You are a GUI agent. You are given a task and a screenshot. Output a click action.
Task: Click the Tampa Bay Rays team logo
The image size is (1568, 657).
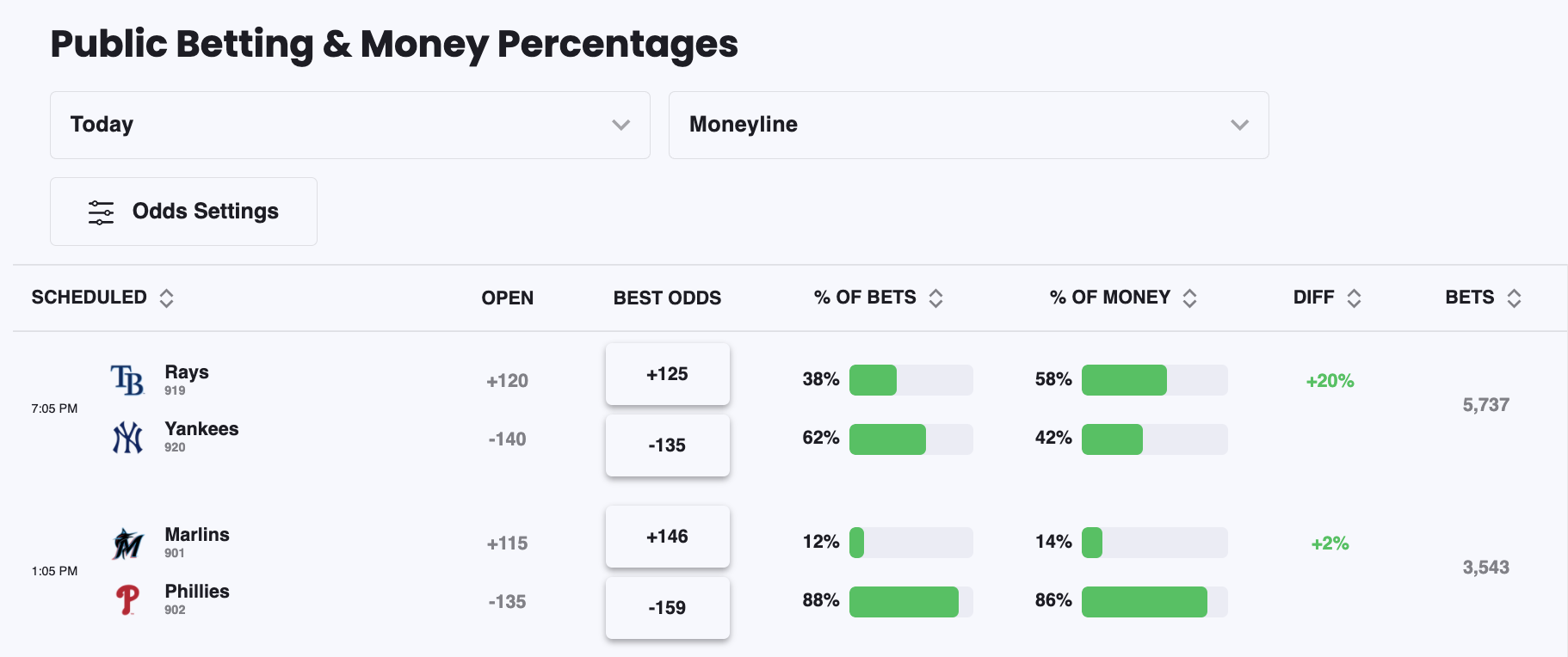pyautogui.click(x=127, y=380)
